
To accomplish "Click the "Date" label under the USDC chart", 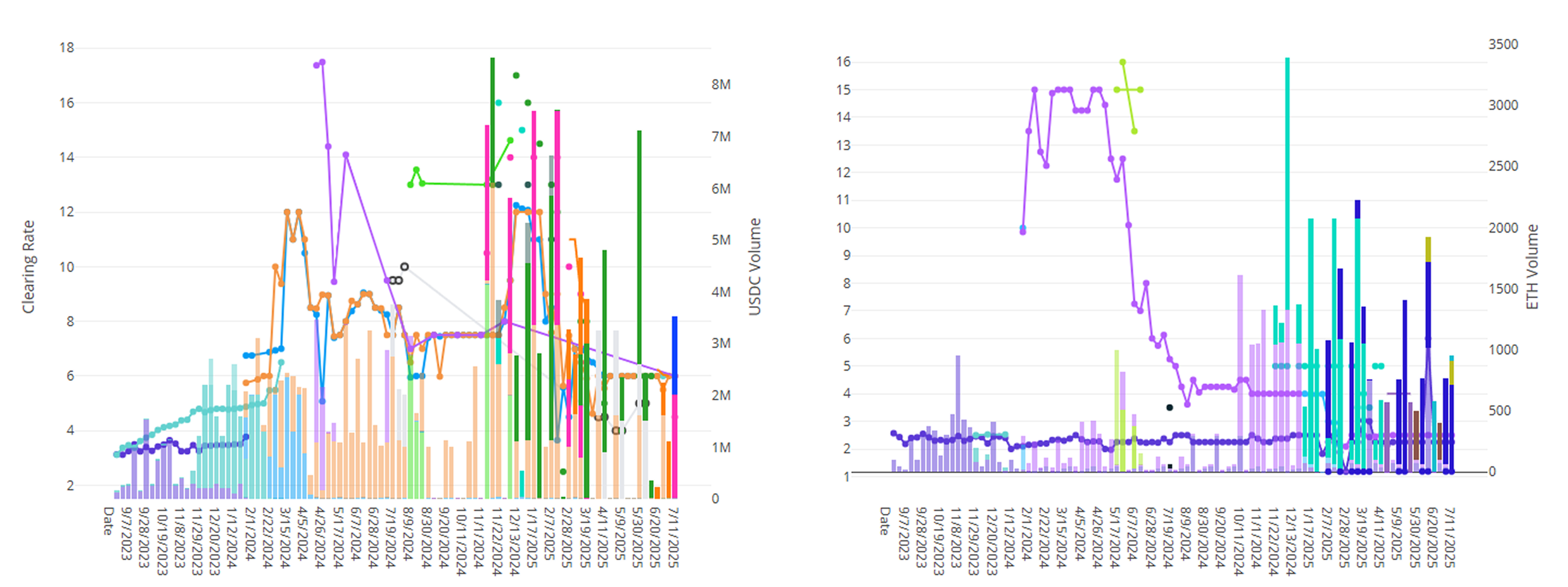I will [x=108, y=521].
